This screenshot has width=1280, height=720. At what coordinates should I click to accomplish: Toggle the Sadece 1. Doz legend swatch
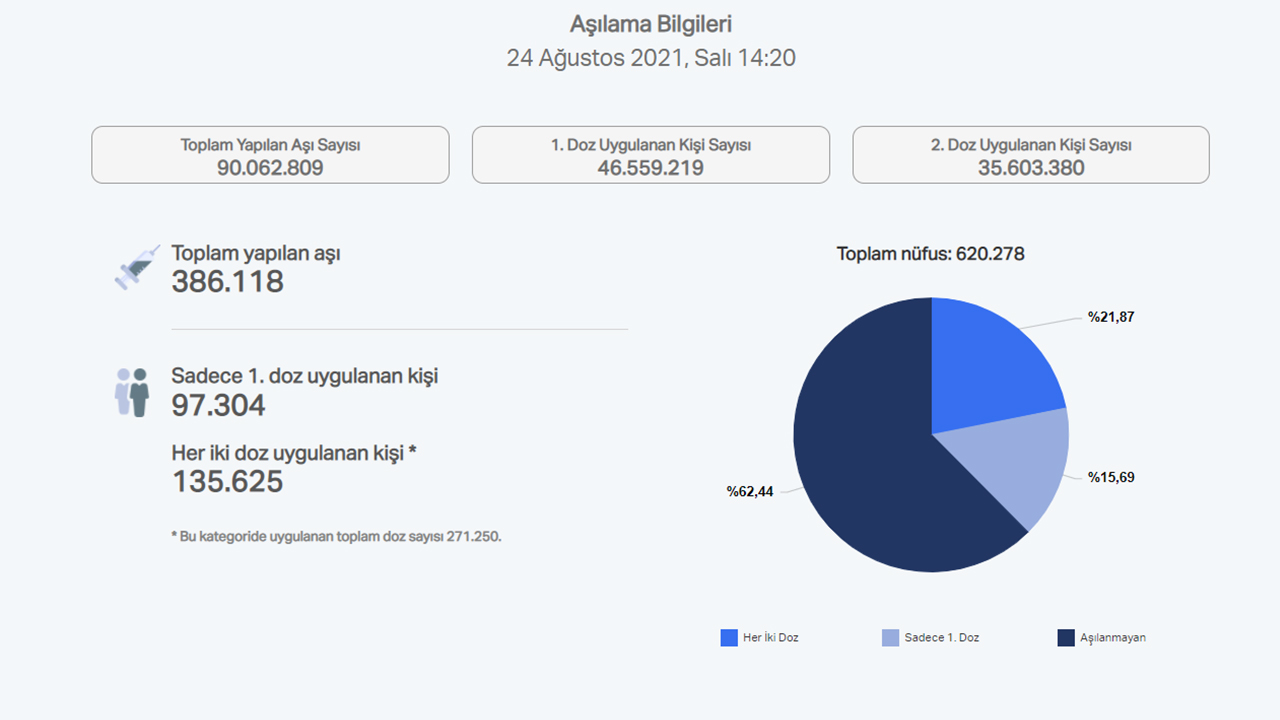[890, 638]
